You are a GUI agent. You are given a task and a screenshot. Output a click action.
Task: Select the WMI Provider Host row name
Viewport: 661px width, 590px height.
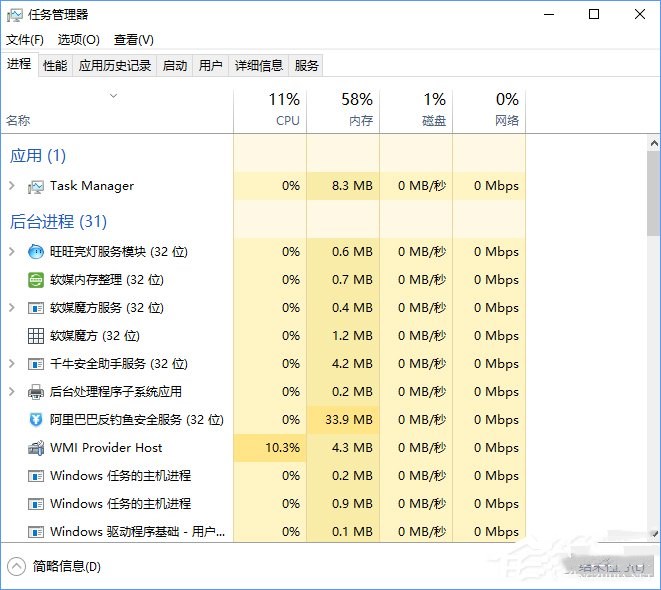(106, 448)
